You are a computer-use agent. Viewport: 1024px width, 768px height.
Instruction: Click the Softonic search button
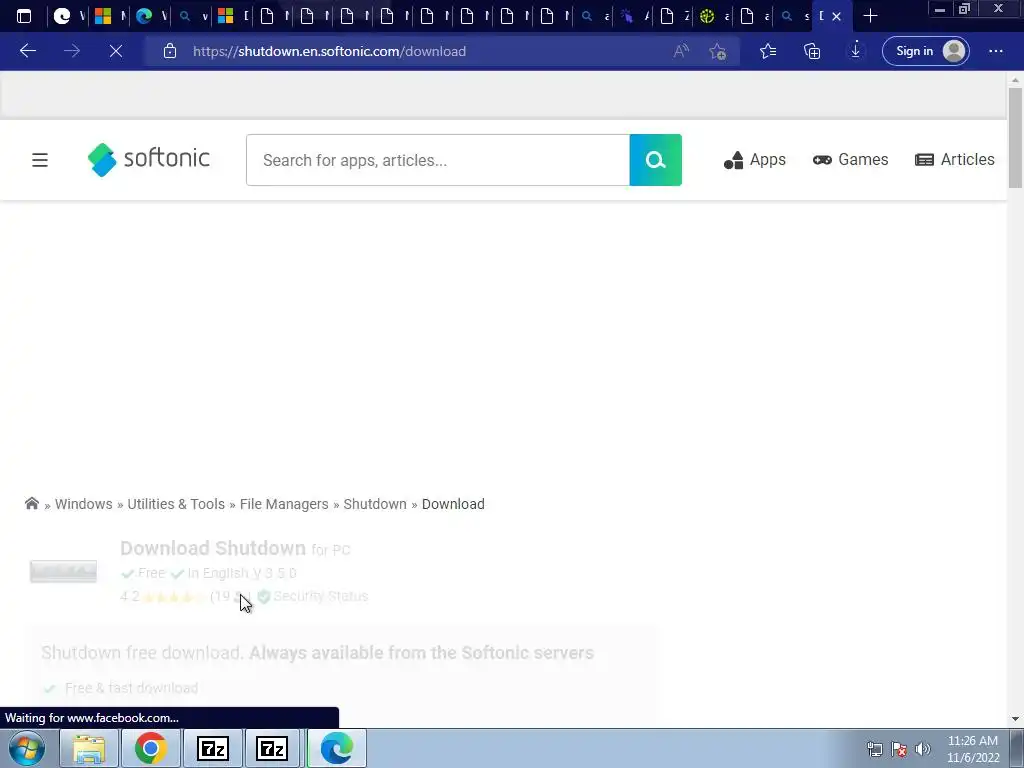point(656,160)
